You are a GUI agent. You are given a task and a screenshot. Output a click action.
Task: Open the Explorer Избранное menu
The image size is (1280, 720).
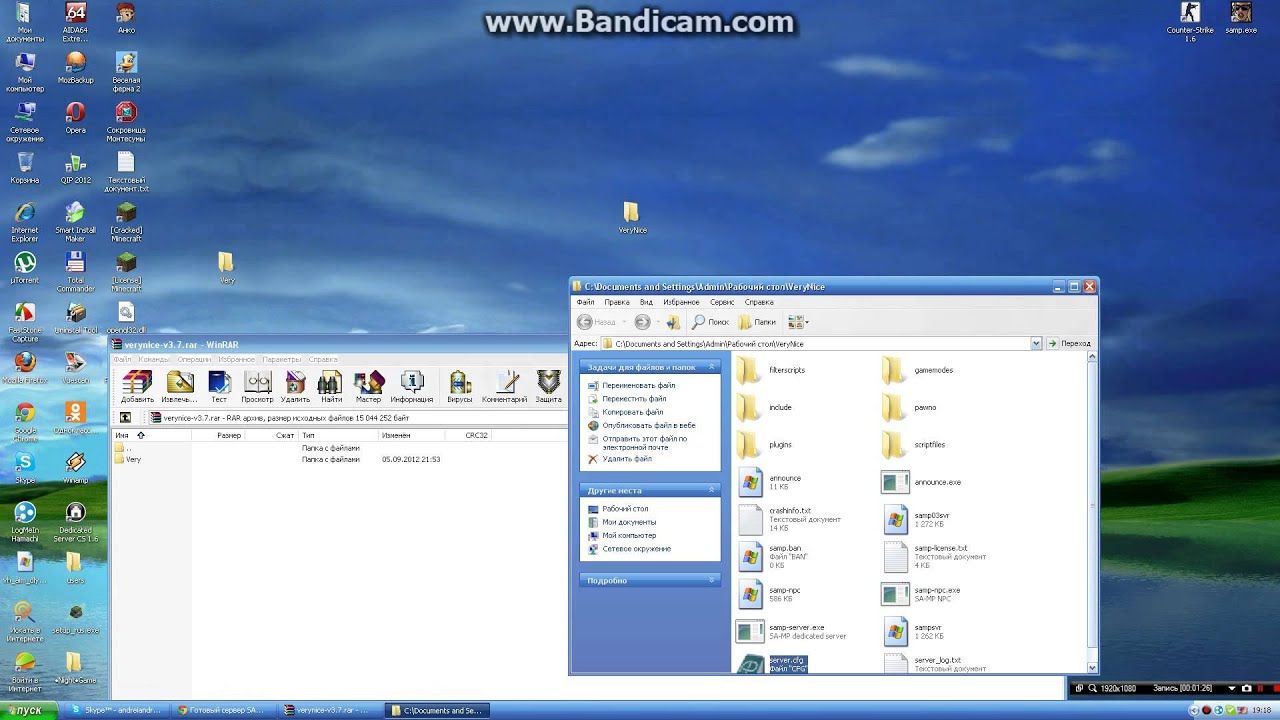click(x=681, y=302)
